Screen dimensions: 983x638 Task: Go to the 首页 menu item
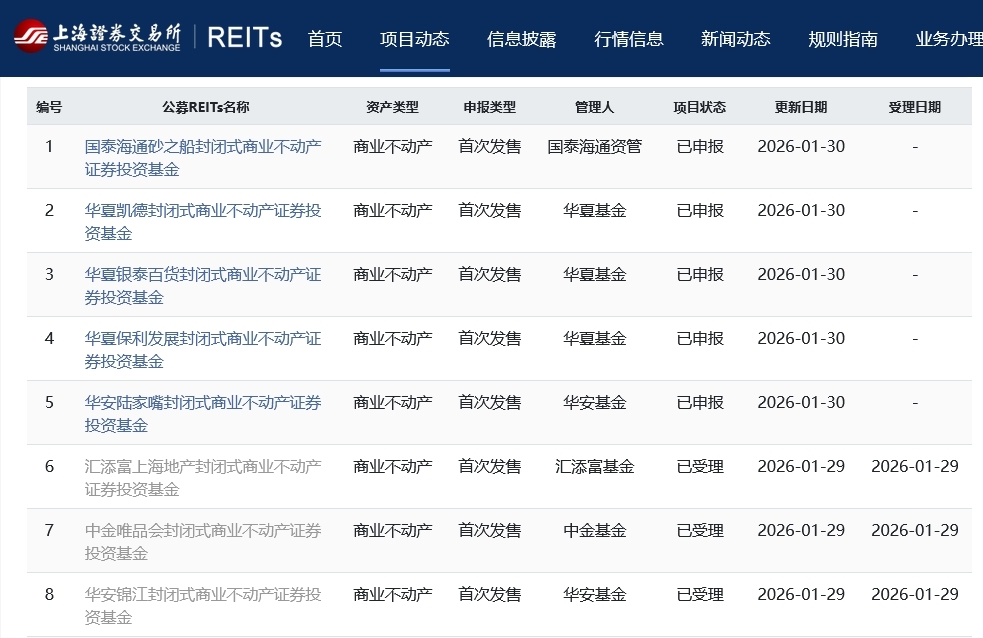click(x=325, y=39)
